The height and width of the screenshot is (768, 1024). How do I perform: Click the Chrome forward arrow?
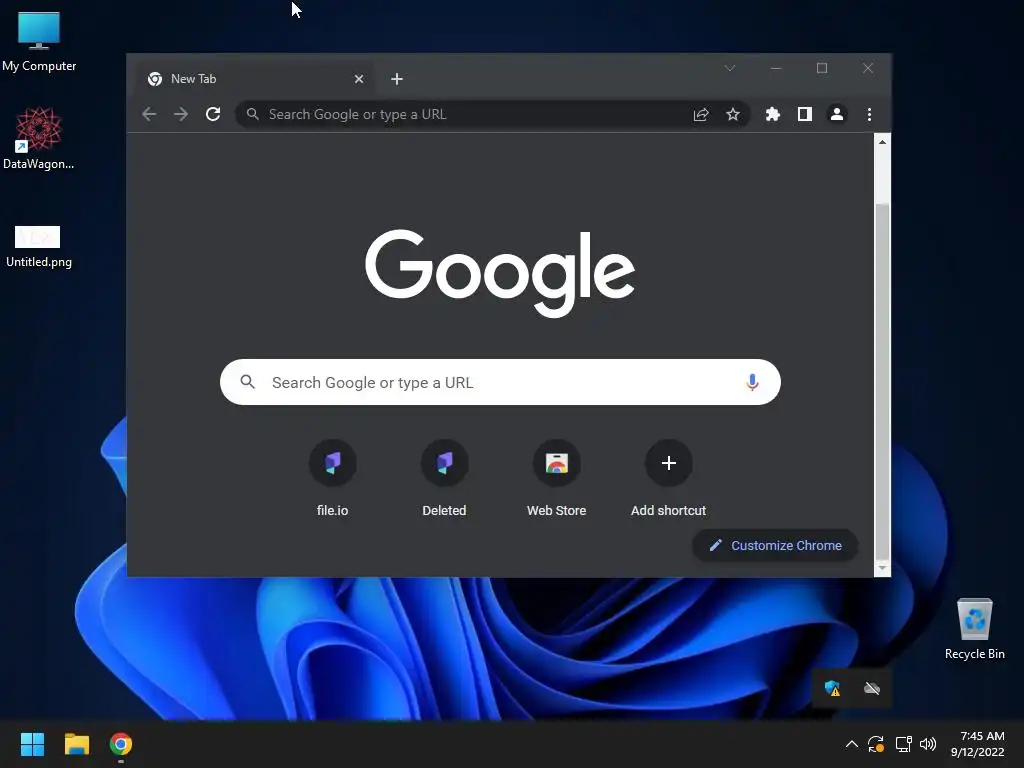(x=181, y=114)
